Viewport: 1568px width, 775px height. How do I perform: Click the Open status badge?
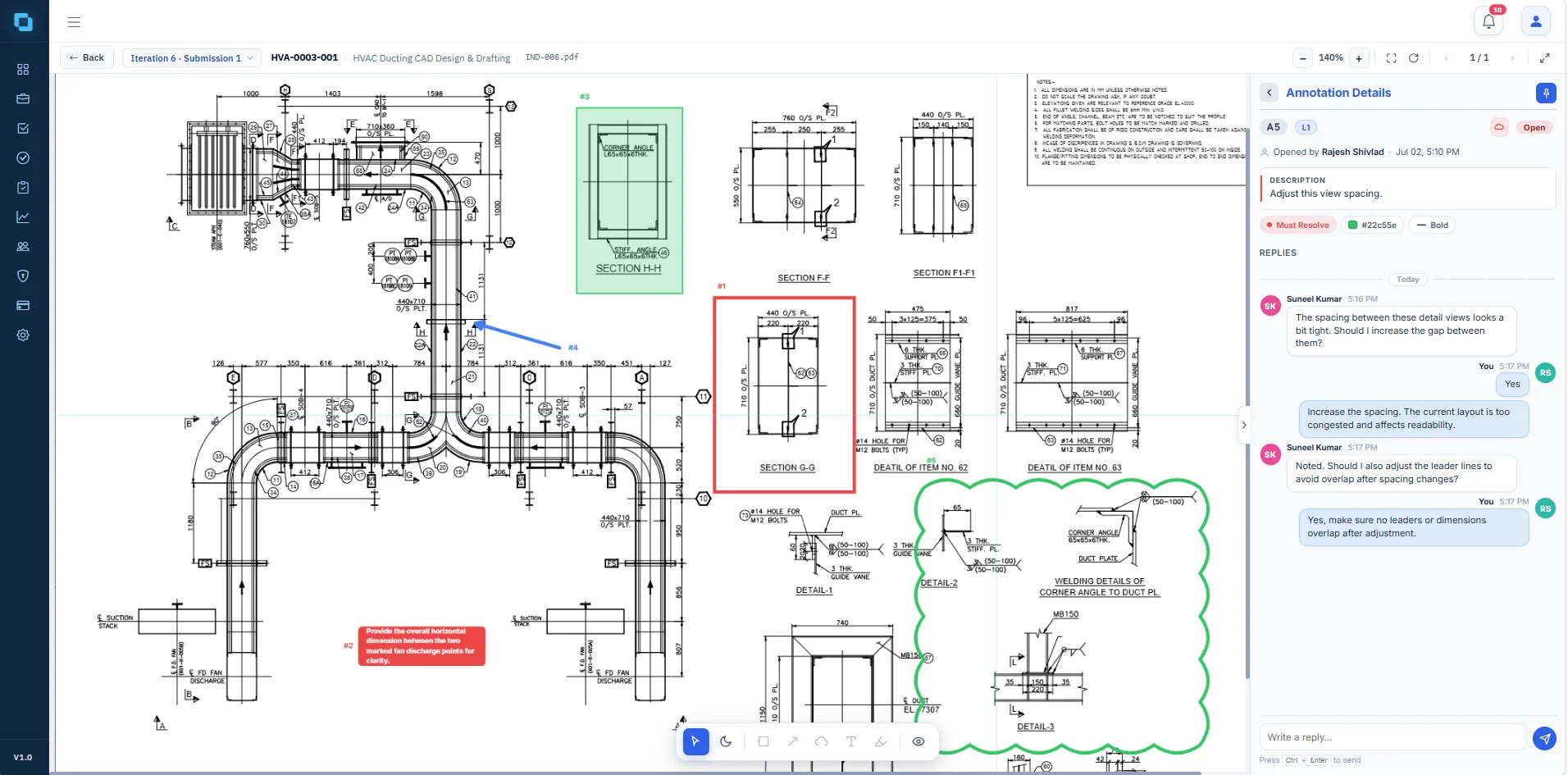tap(1534, 127)
